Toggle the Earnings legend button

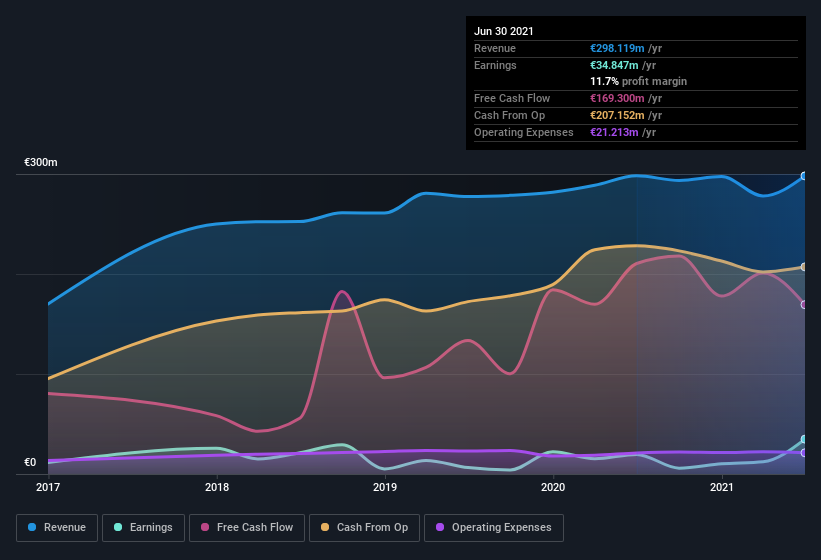point(143,528)
